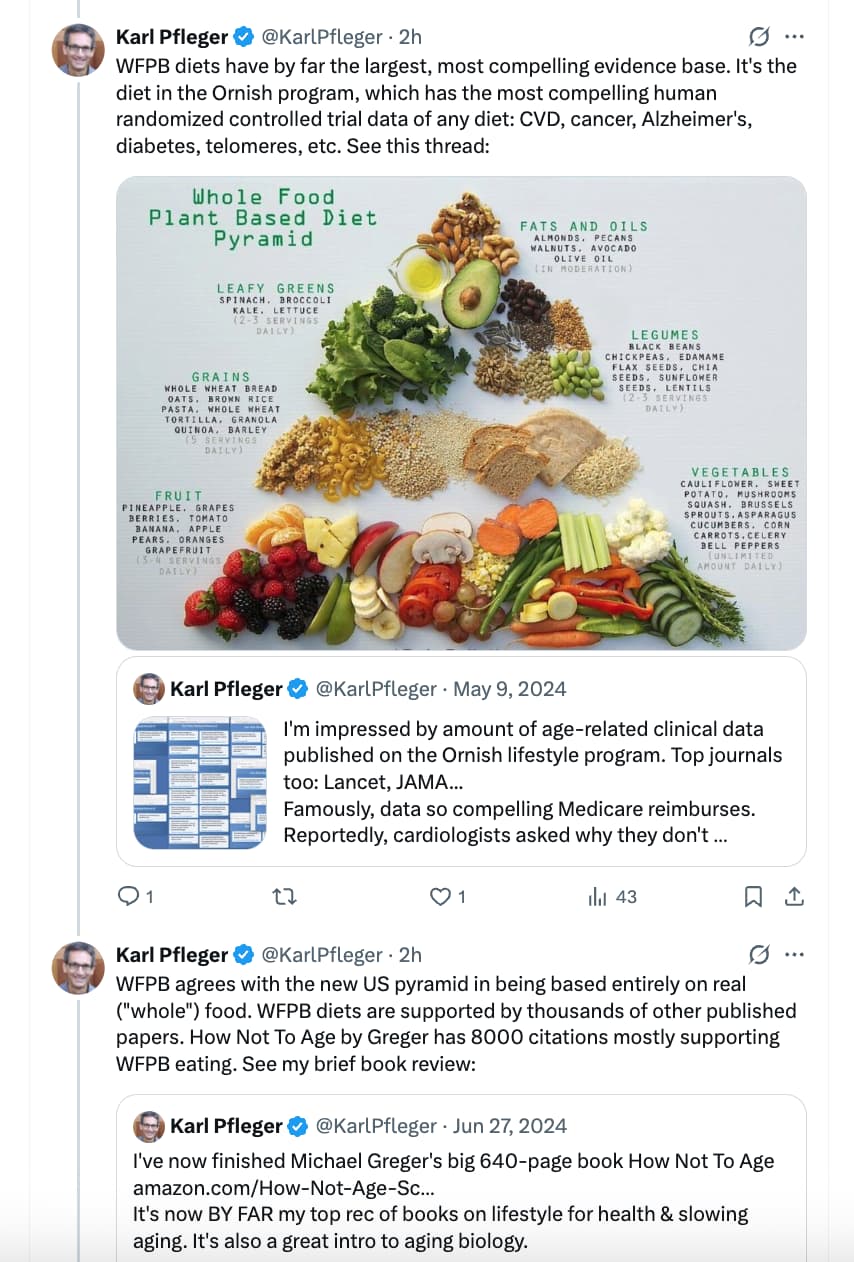Bookmark the first WFPB tweet
Viewport: 854px width, 1262px height.
[753, 897]
